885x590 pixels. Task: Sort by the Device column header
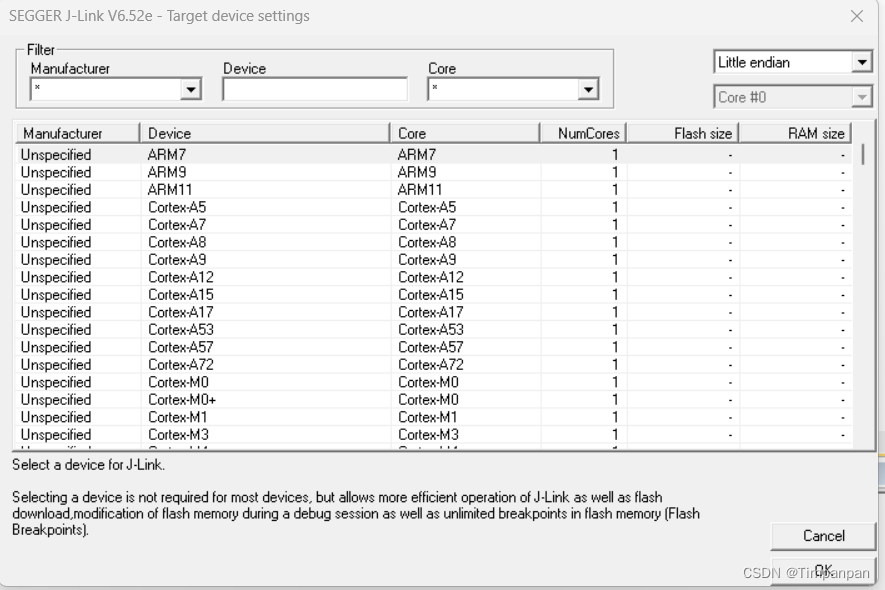[265, 132]
